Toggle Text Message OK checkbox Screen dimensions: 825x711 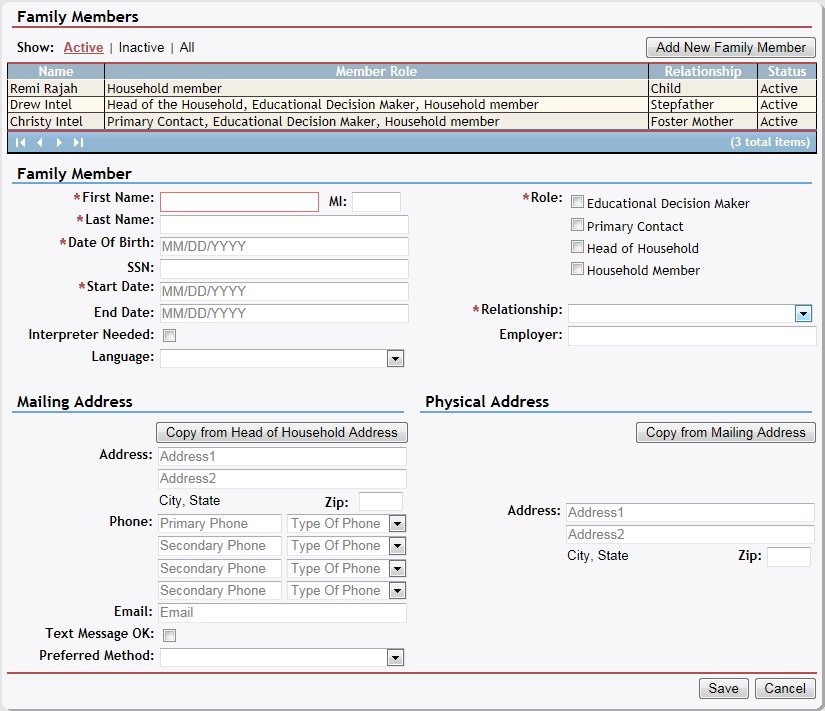(169, 635)
